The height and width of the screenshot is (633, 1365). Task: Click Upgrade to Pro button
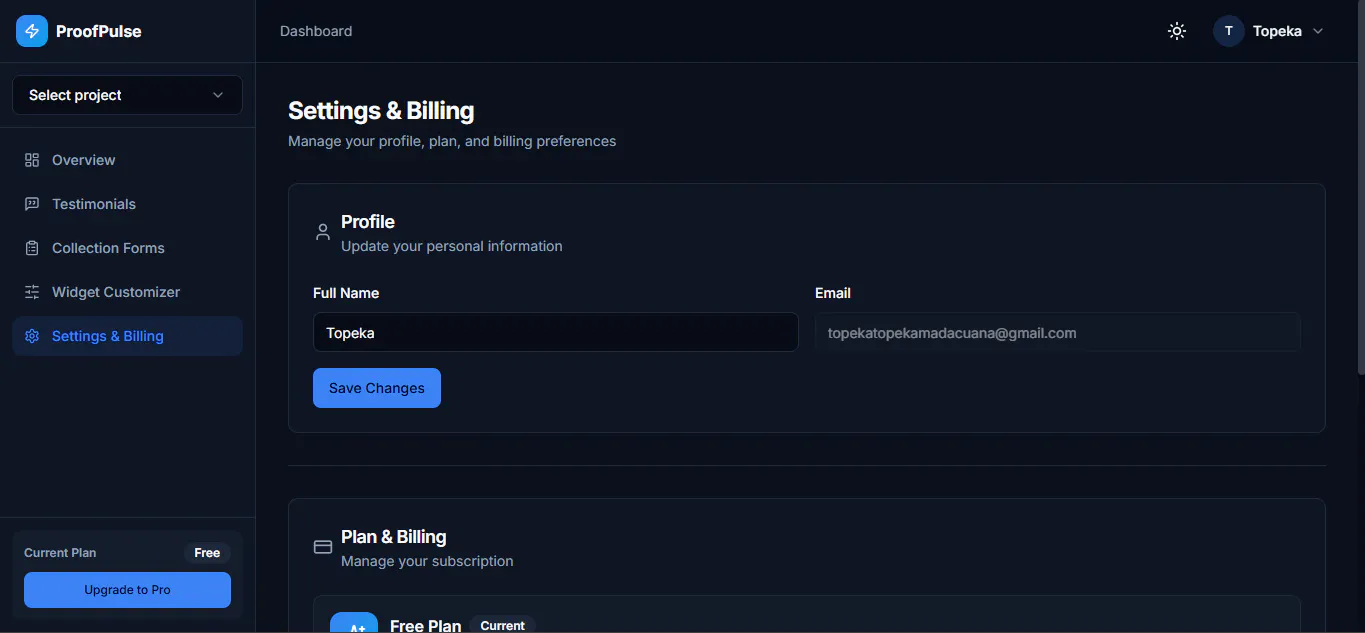pyautogui.click(x=127, y=590)
